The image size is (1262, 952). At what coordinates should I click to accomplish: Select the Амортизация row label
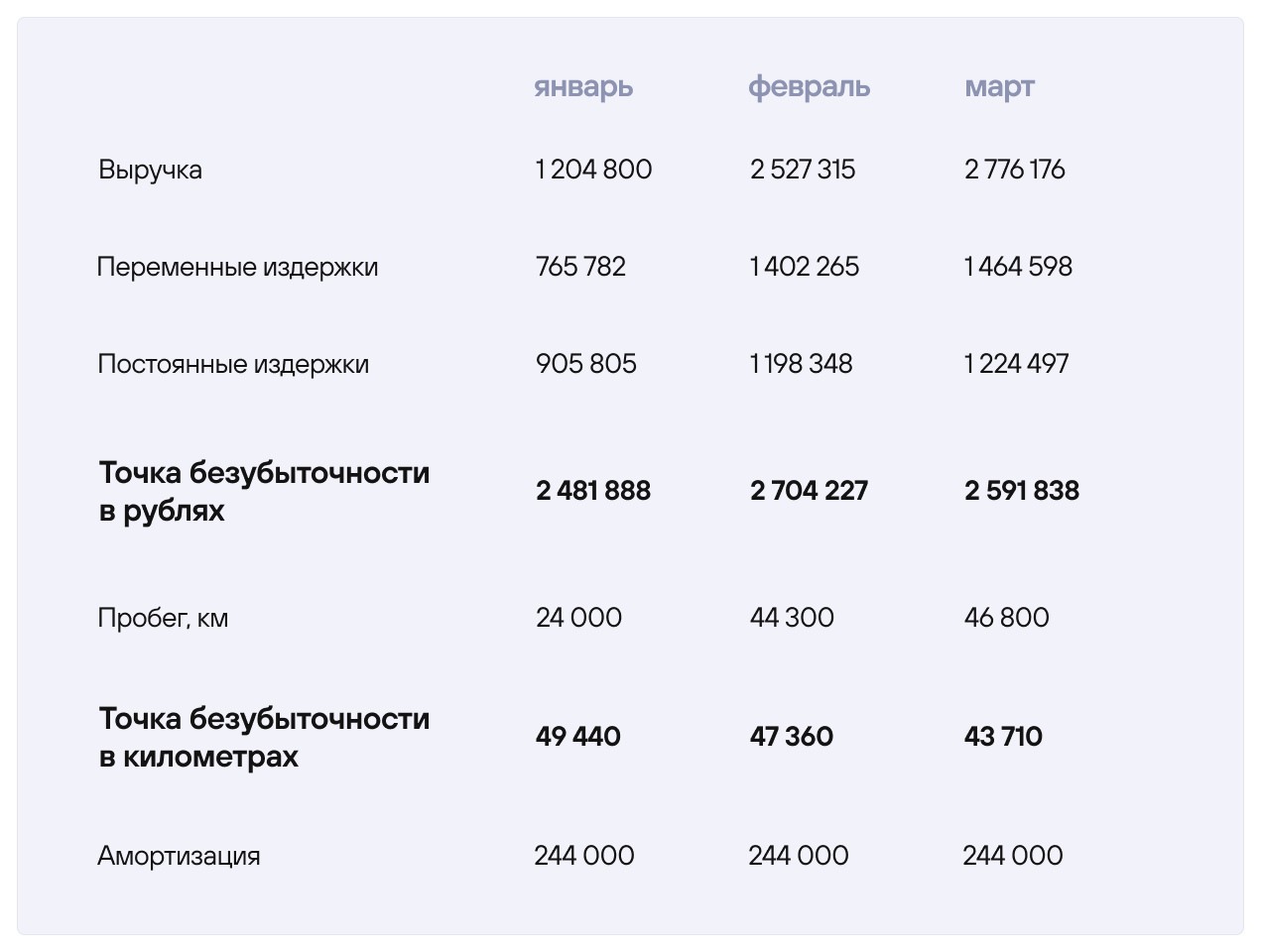coord(179,856)
